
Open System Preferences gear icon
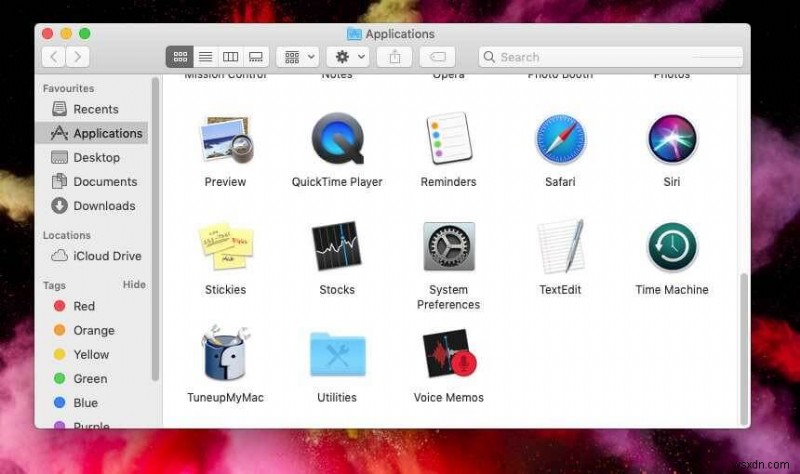(x=449, y=246)
